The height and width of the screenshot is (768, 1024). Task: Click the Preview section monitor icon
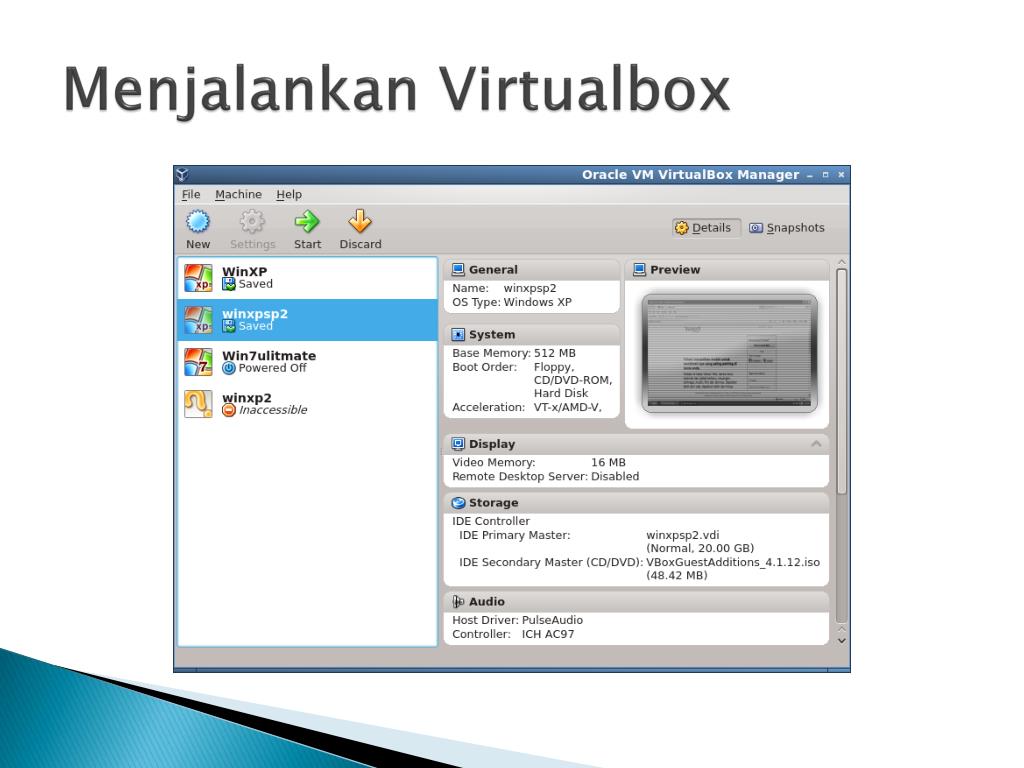pyautogui.click(x=639, y=270)
